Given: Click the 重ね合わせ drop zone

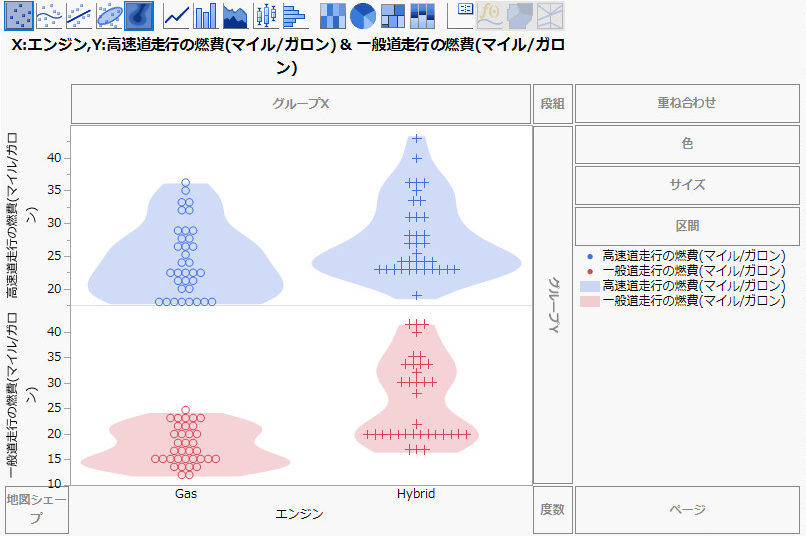Looking at the screenshot, I should [687, 103].
